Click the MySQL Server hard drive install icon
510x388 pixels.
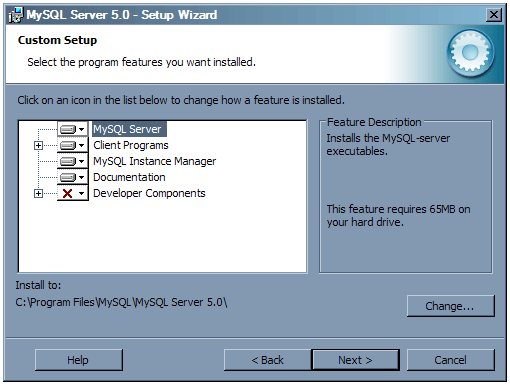(68, 129)
